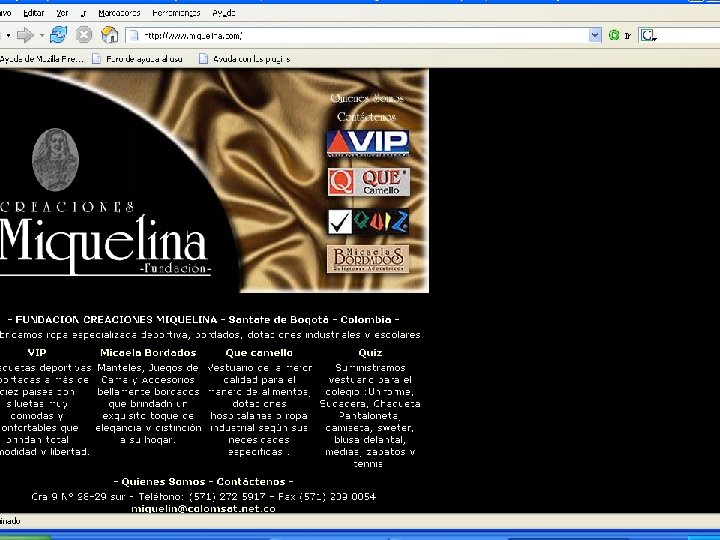720x540 pixels.
Task: Click the 'Quienes Somos' link on banner
Action: click(x=367, y=98)
